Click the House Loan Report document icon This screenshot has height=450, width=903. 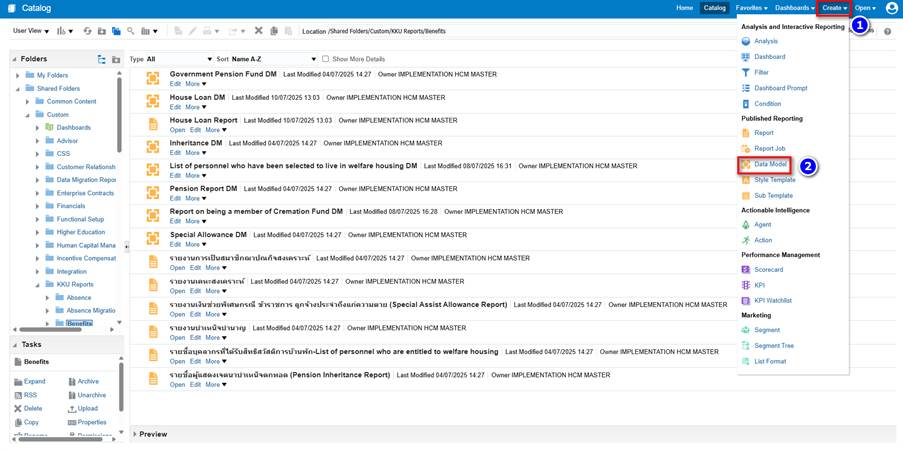coord(153,124)
